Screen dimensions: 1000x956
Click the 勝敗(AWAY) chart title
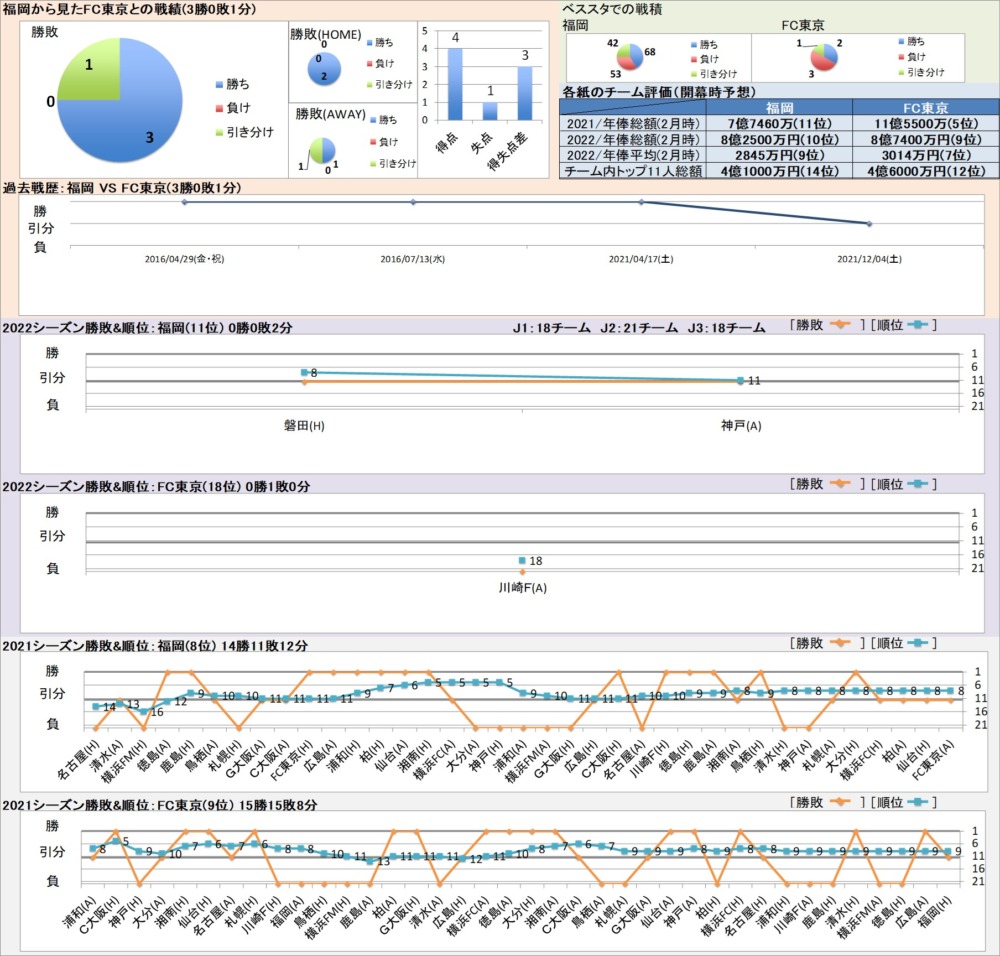pyautogui.click(x=330, y=114)
